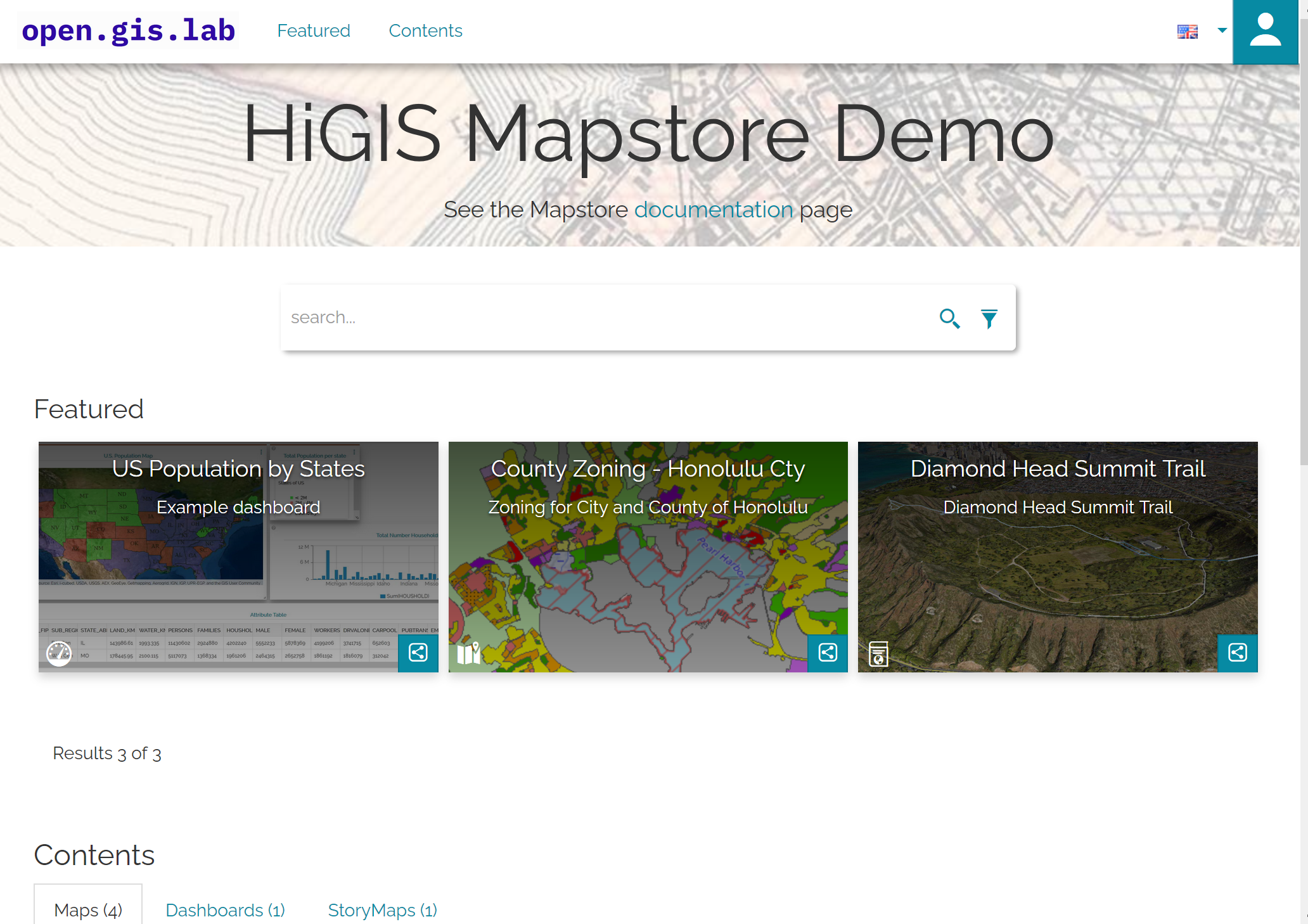Open the filter funnel icon
Screen dimensions: 1308x924
[x=989, y=318]
